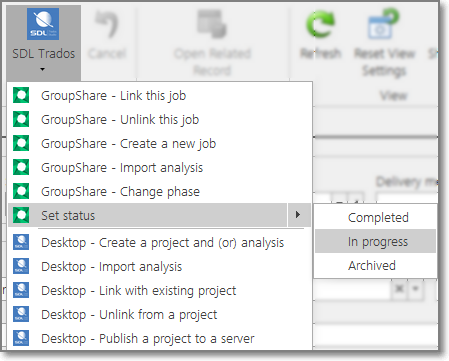The height and width of the screenshot is (361, 449).
Task: Click the green Refresh arrow icon
Action: pyautogui.click(x=320, y=23)
